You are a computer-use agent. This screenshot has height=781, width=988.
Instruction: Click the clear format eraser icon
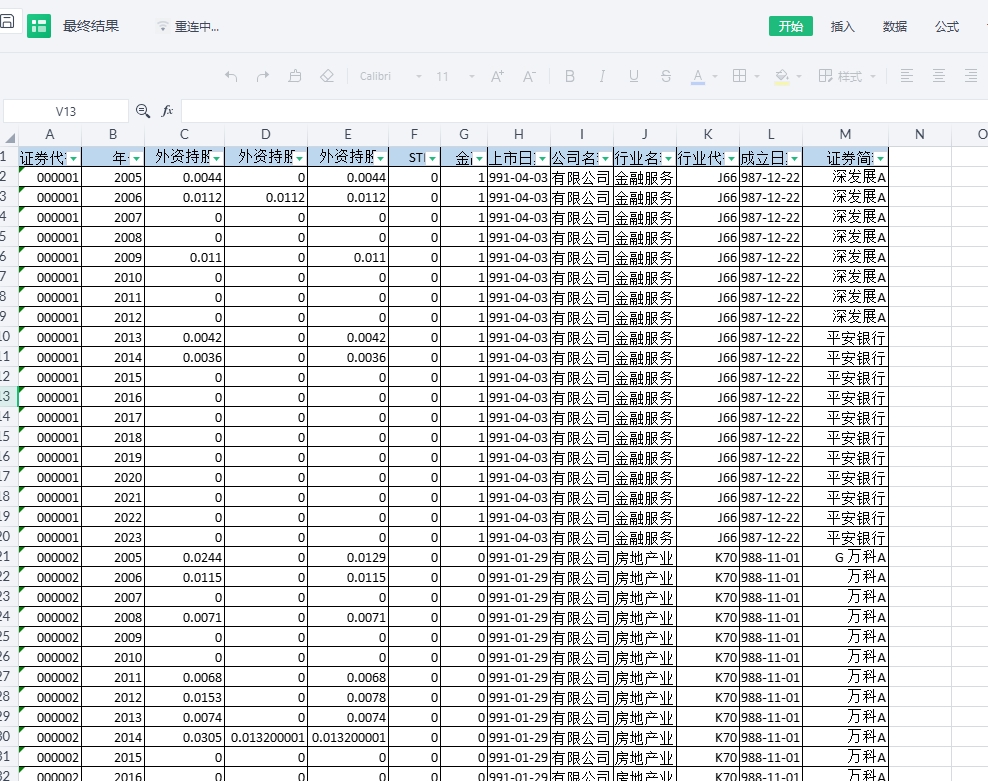tap(327, 76)
